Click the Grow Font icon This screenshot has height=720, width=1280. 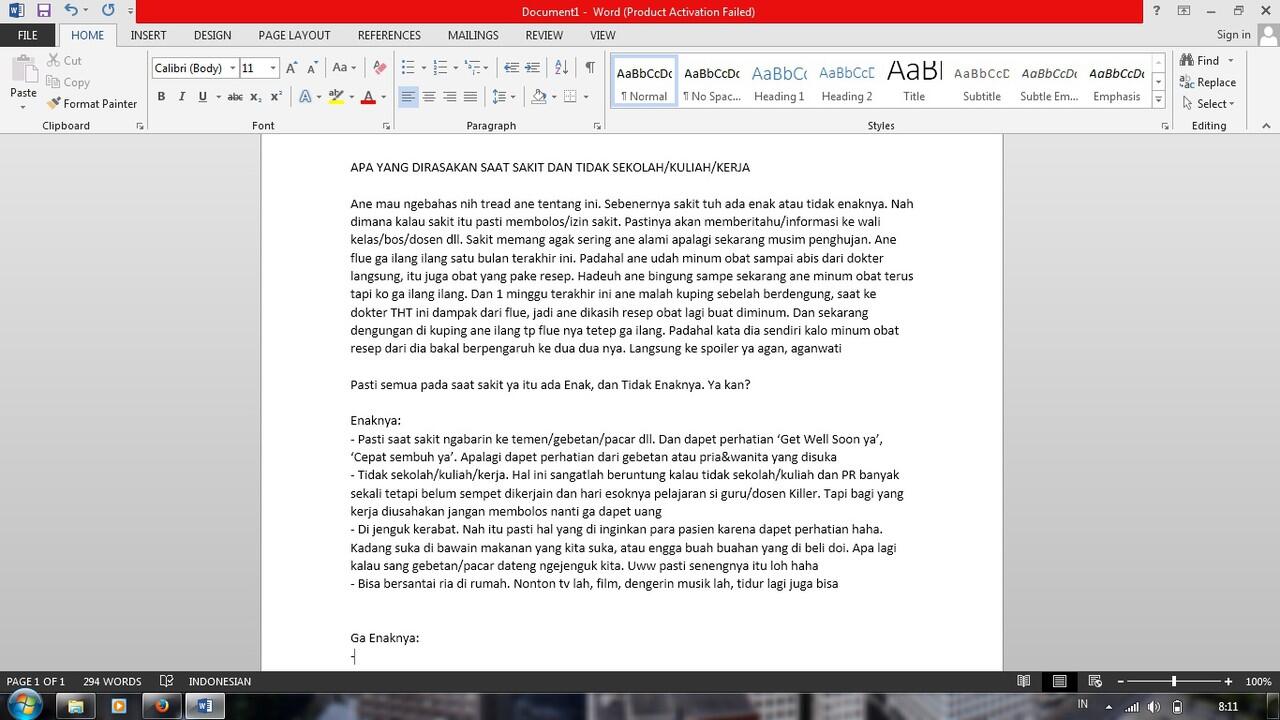click(291, 68)
